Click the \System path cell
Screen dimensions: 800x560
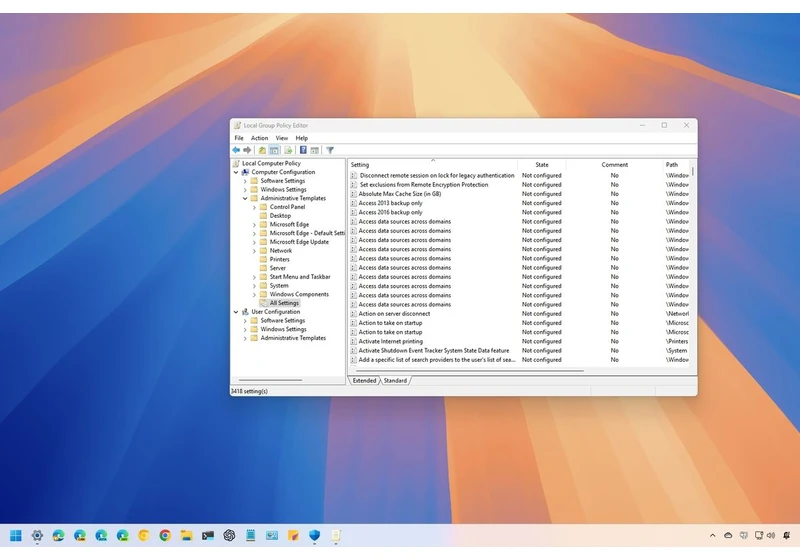tap(676, 350)
